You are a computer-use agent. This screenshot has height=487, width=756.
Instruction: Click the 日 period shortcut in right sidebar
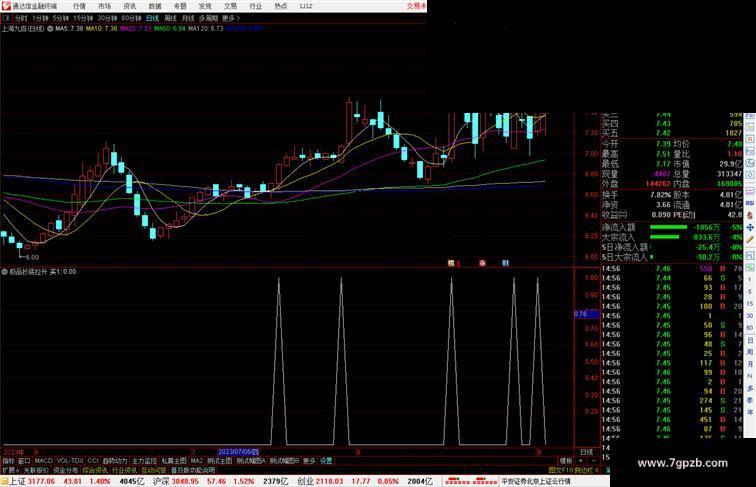click(x=750, y=340)
